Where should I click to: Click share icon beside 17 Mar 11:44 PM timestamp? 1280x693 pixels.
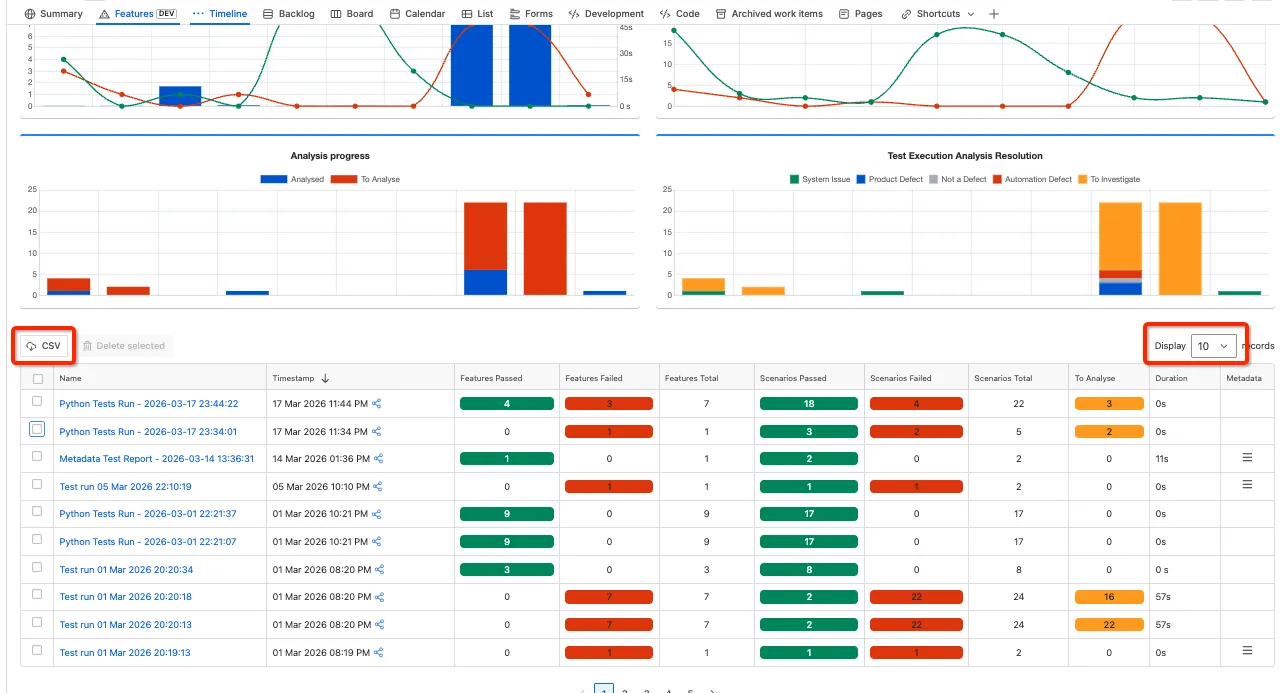[x=377, y=404]
